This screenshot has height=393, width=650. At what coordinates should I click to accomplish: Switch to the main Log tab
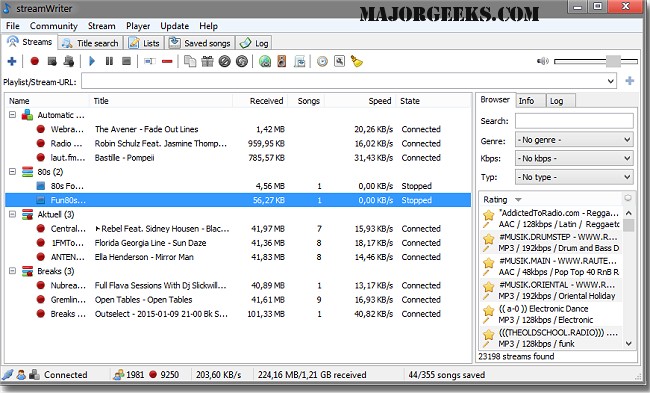(x=254, y=43)
